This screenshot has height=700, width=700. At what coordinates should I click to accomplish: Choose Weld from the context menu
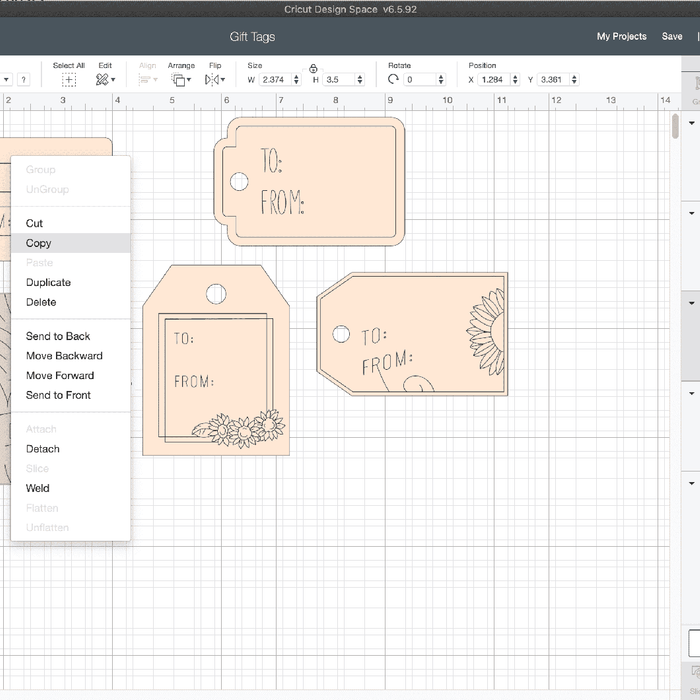(37, 488)
